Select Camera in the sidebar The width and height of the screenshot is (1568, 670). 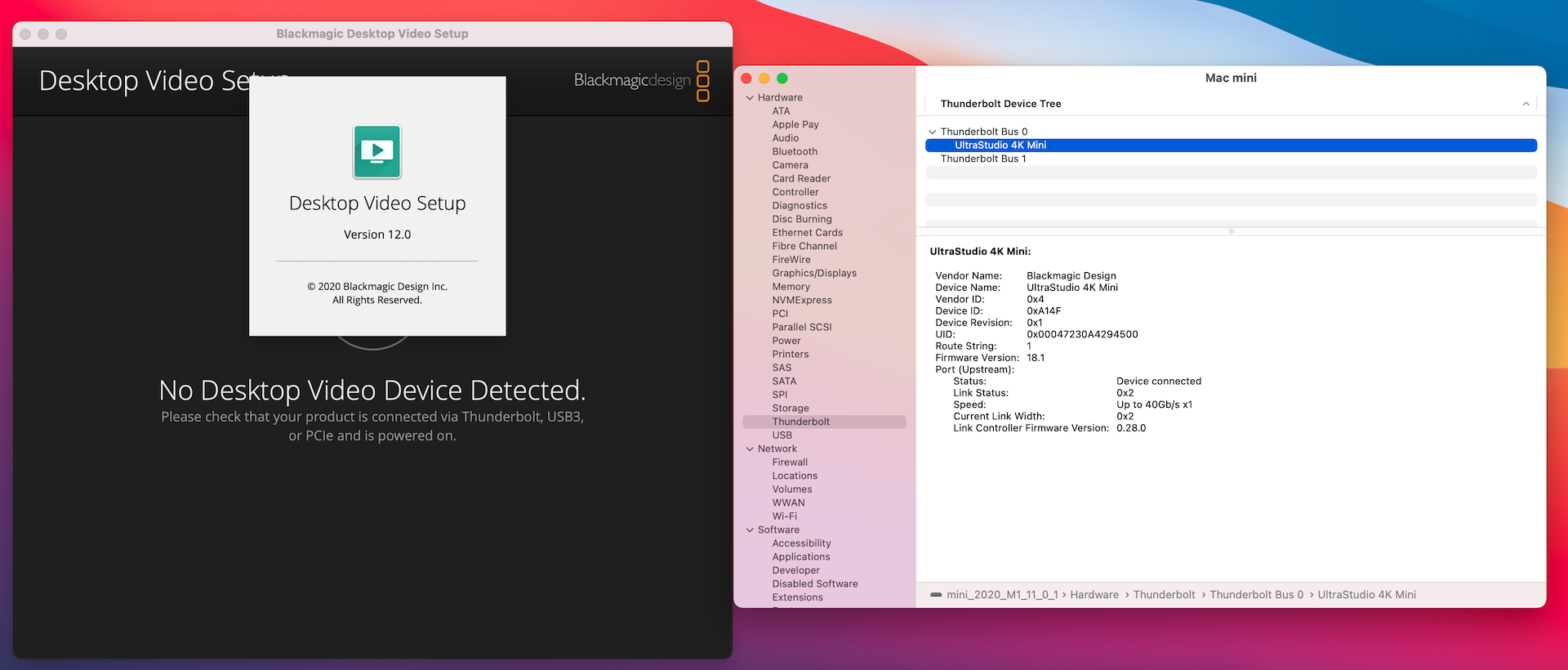click(x=790, y=165)
